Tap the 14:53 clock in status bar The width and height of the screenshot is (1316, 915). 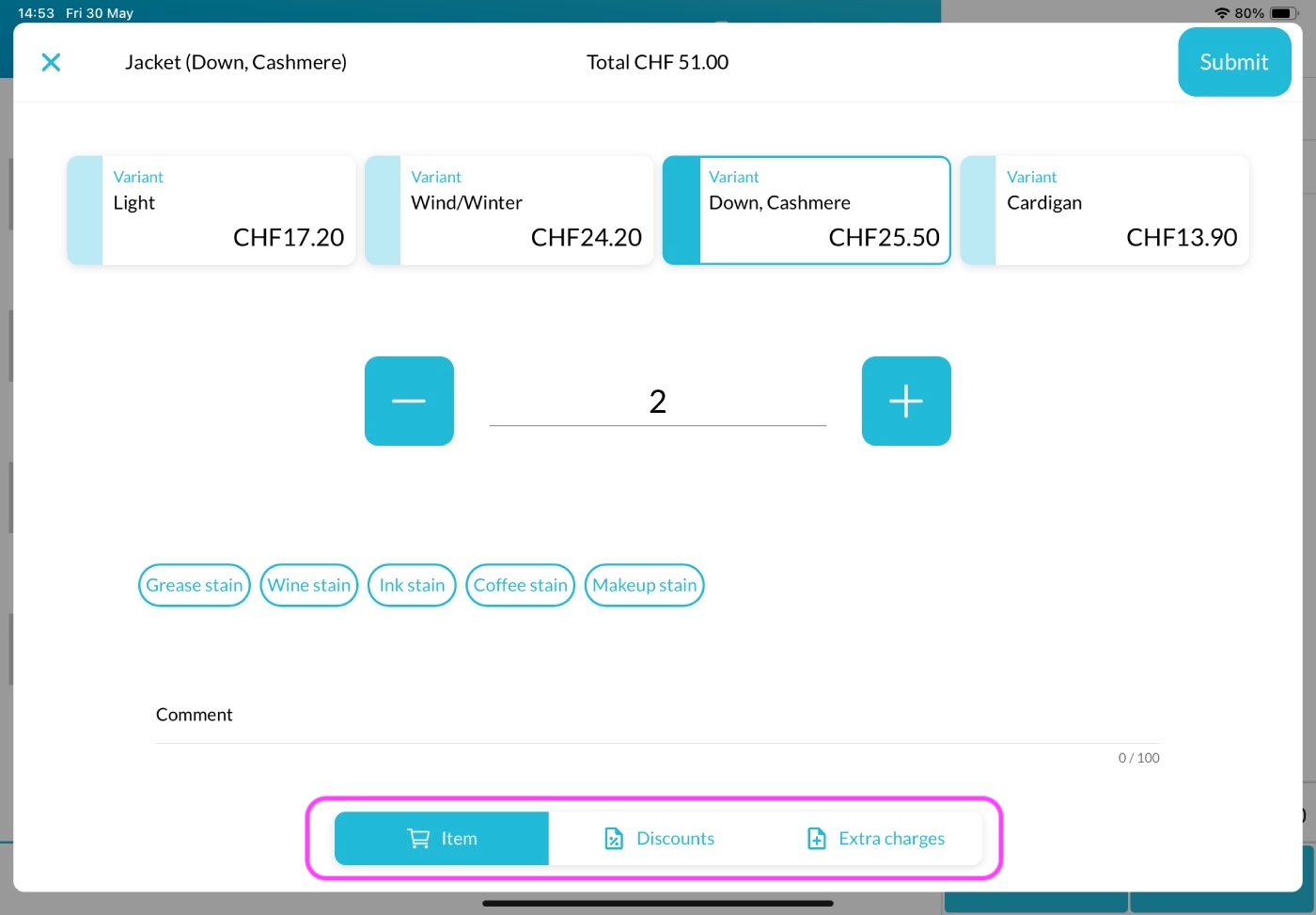[x=36, y=13]
